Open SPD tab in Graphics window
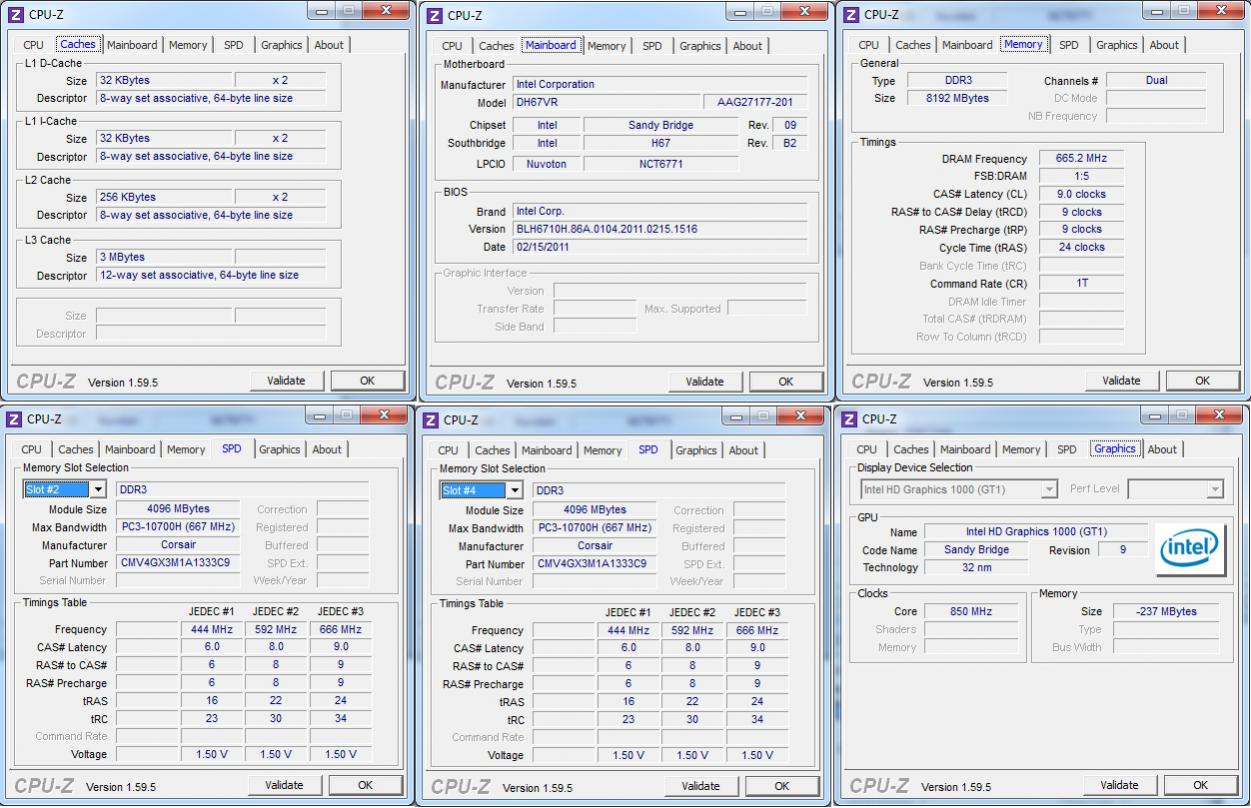 pyautogui.click(x=1067, y=450)
